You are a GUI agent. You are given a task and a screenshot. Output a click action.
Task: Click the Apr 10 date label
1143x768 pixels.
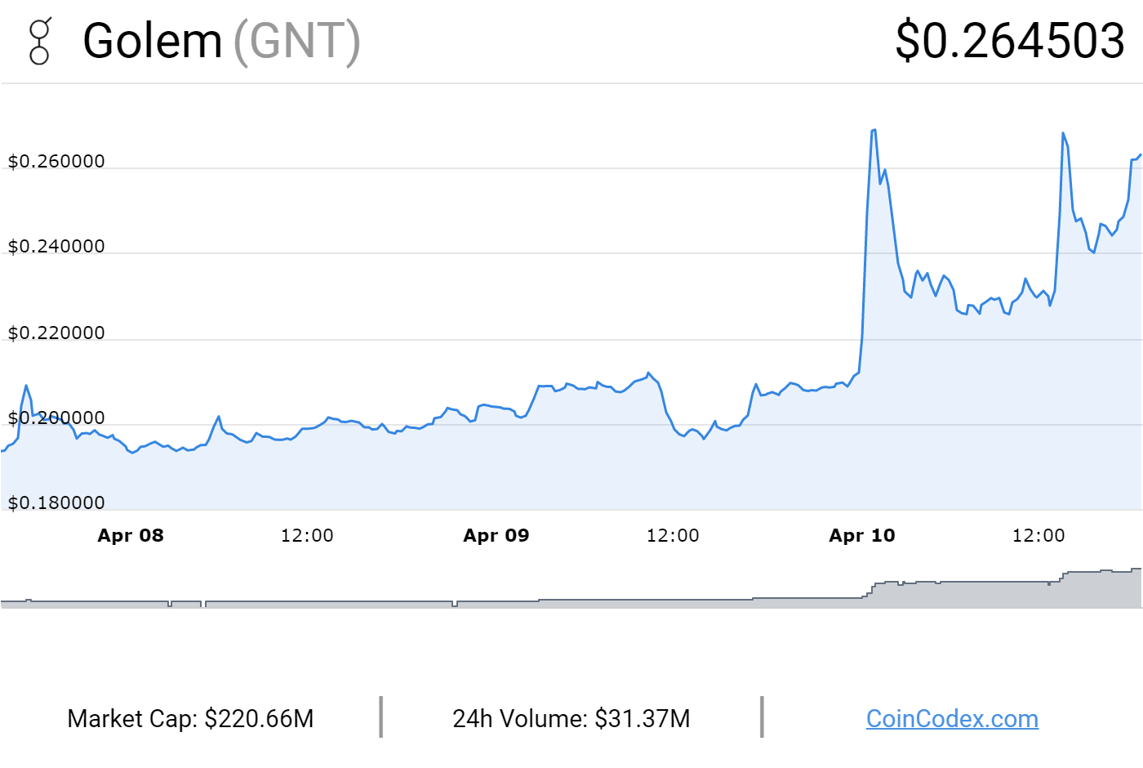(862, 536)
